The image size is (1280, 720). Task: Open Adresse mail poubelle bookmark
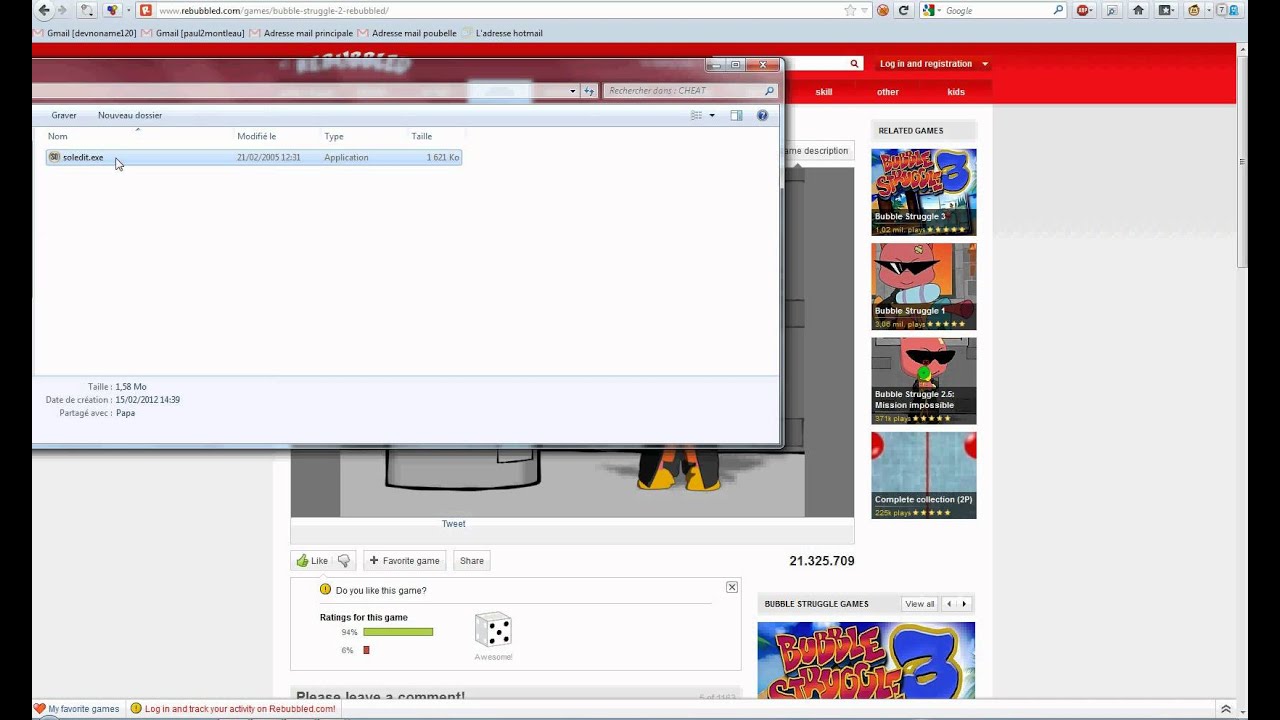407,33
